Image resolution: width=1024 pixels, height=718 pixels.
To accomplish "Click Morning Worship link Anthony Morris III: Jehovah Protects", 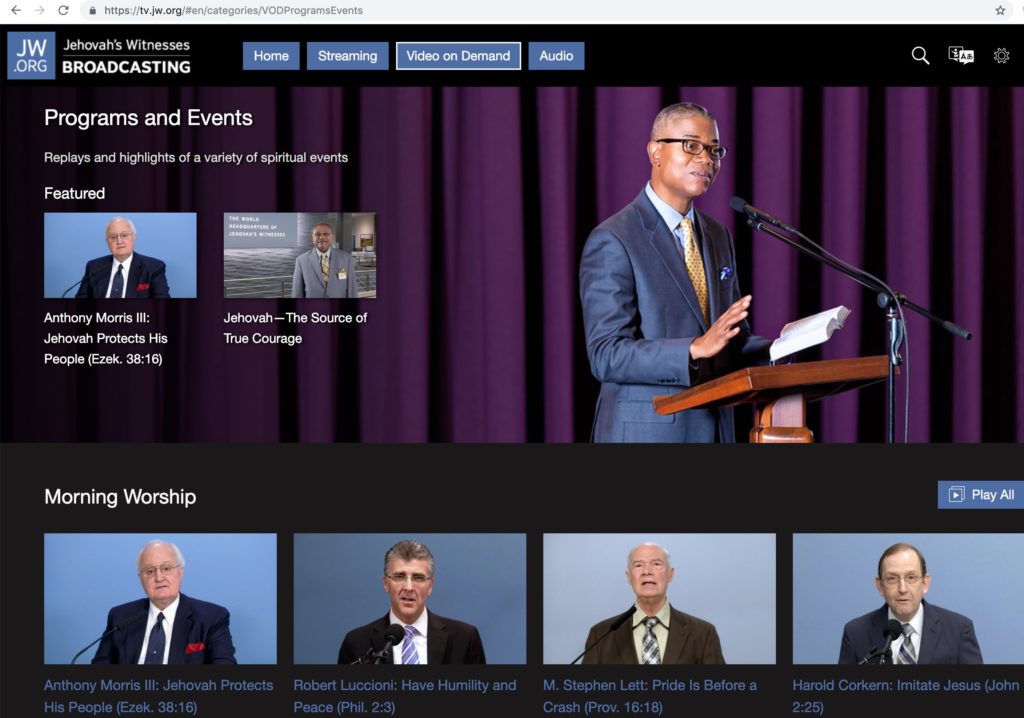I will coord(159,696).
